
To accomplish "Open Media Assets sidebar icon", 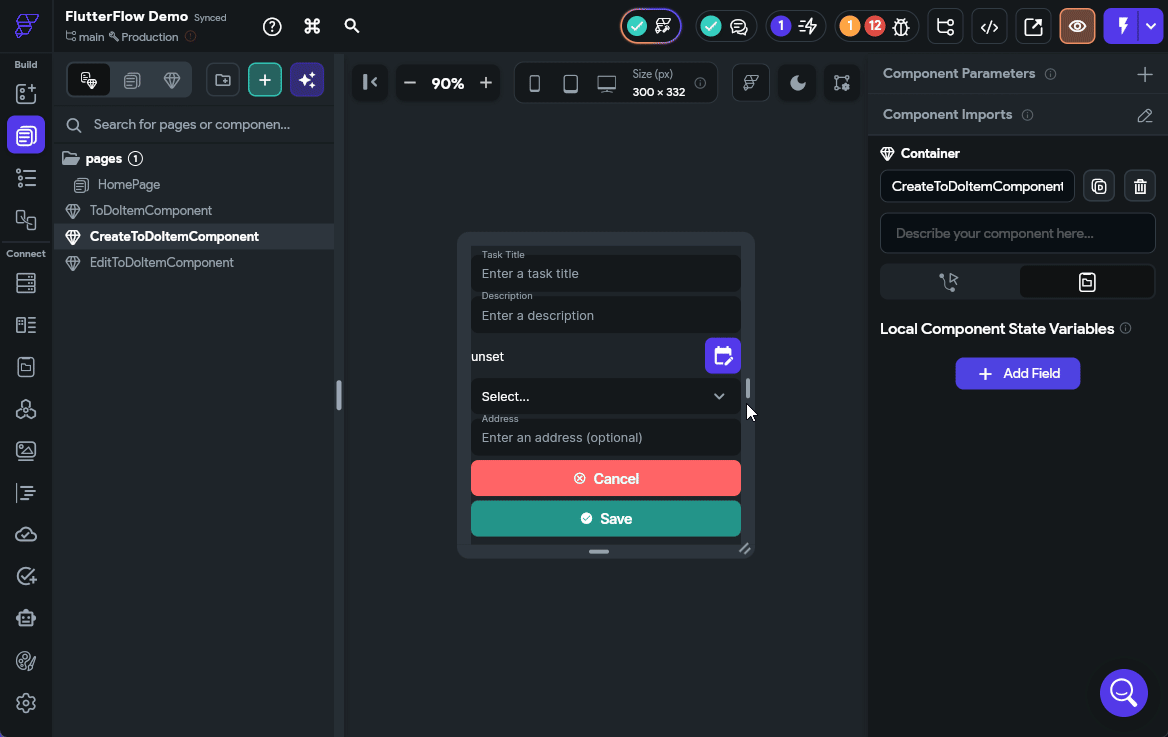I will point(26,451).
